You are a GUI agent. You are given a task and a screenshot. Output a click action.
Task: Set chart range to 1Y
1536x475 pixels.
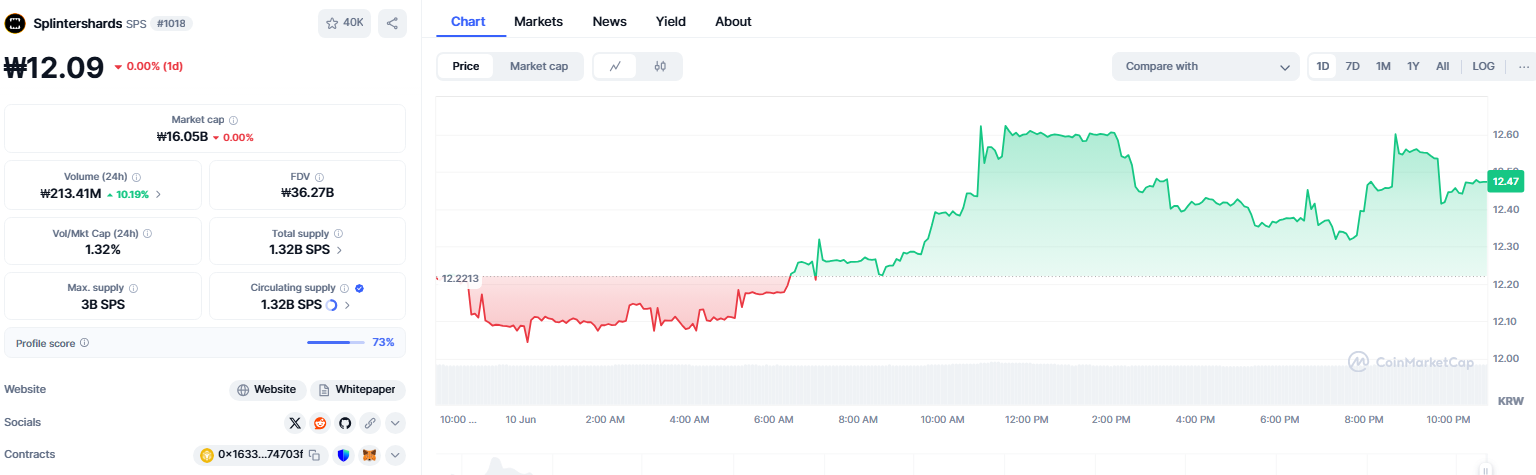pos(1413,66)
